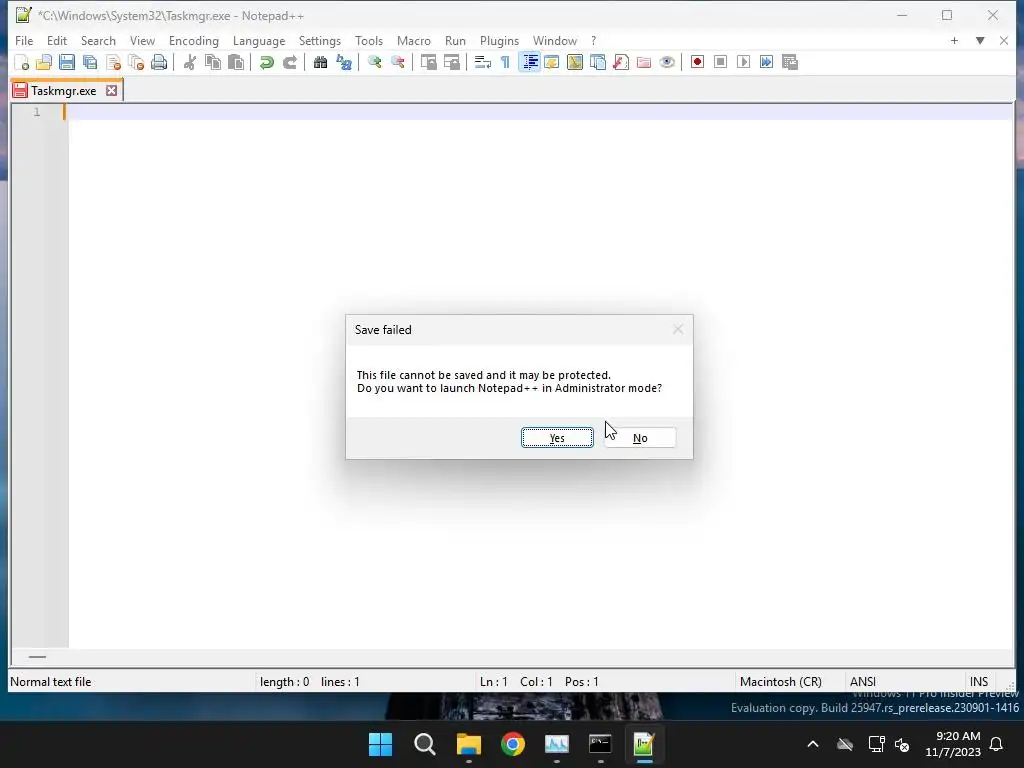Screen dimensions: 1024x768
Task: Click the INS insert mode indicator
Action: (x=978, y=682)
